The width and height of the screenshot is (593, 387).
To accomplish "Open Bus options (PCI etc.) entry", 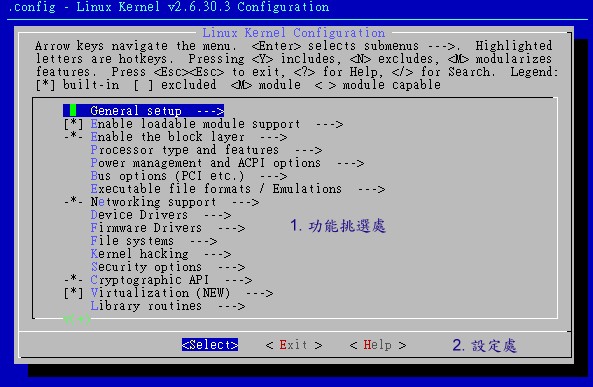I will 167,176.
